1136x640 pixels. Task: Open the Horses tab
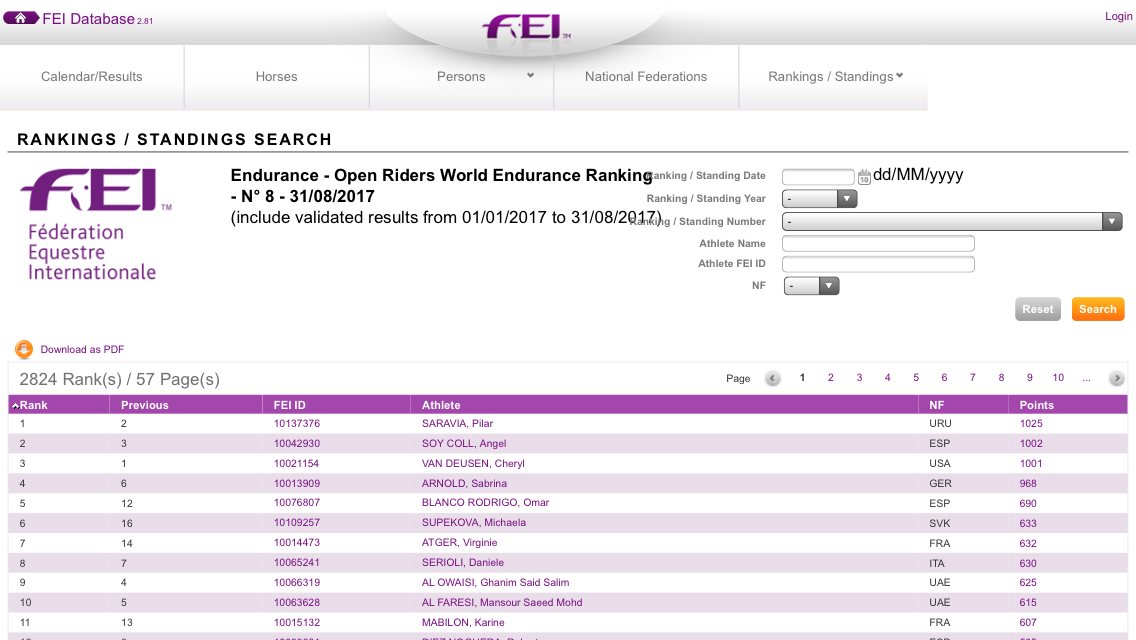click(x=276, y=77)
